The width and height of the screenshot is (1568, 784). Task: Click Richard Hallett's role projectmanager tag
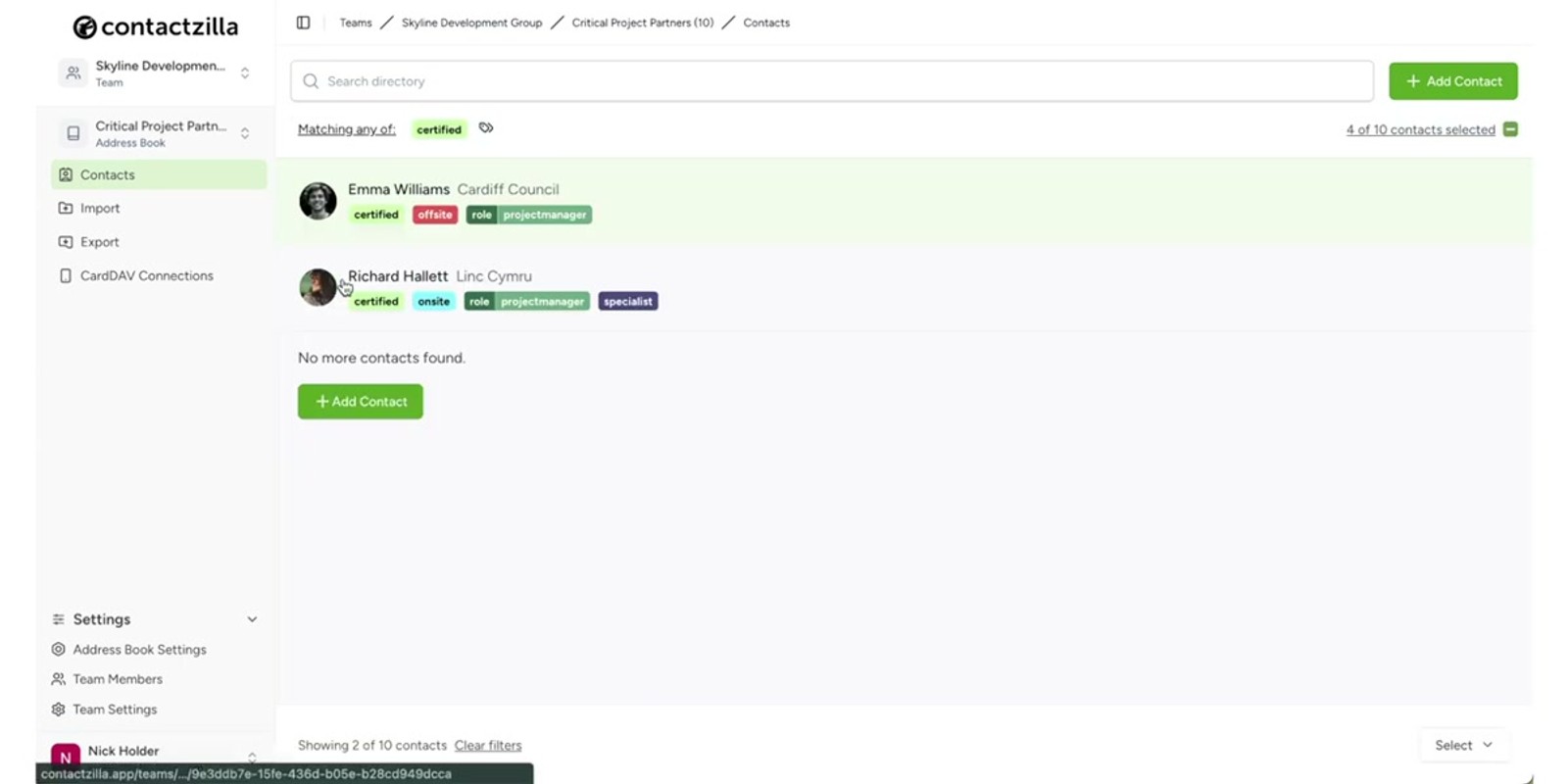click(x=527, y=302)
